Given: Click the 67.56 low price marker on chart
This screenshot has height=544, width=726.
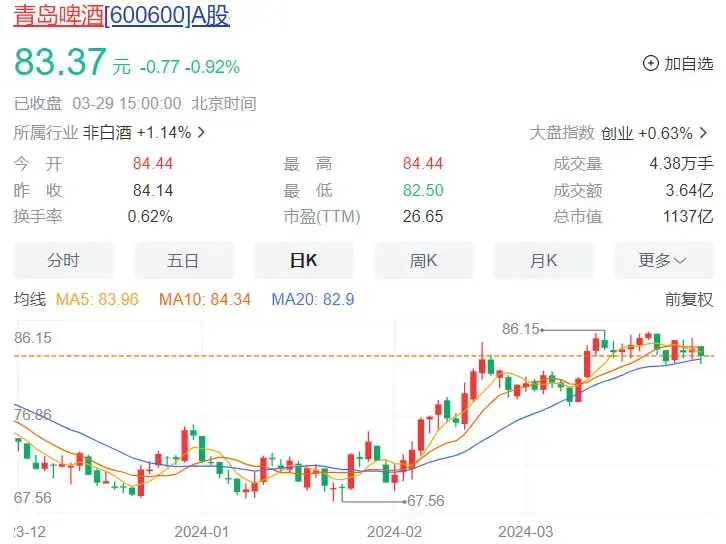Looking at the screenshot, I should [x=426, y=500].
